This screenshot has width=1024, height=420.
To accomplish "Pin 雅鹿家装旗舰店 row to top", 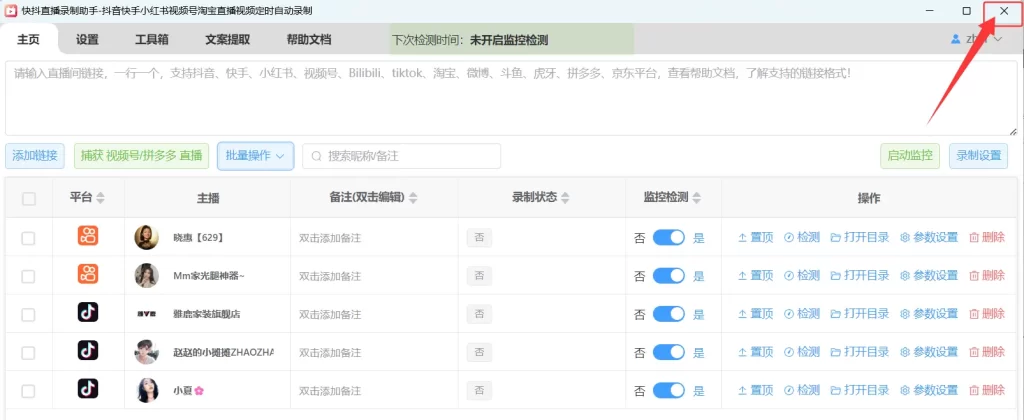I will (x=756, y=314).
